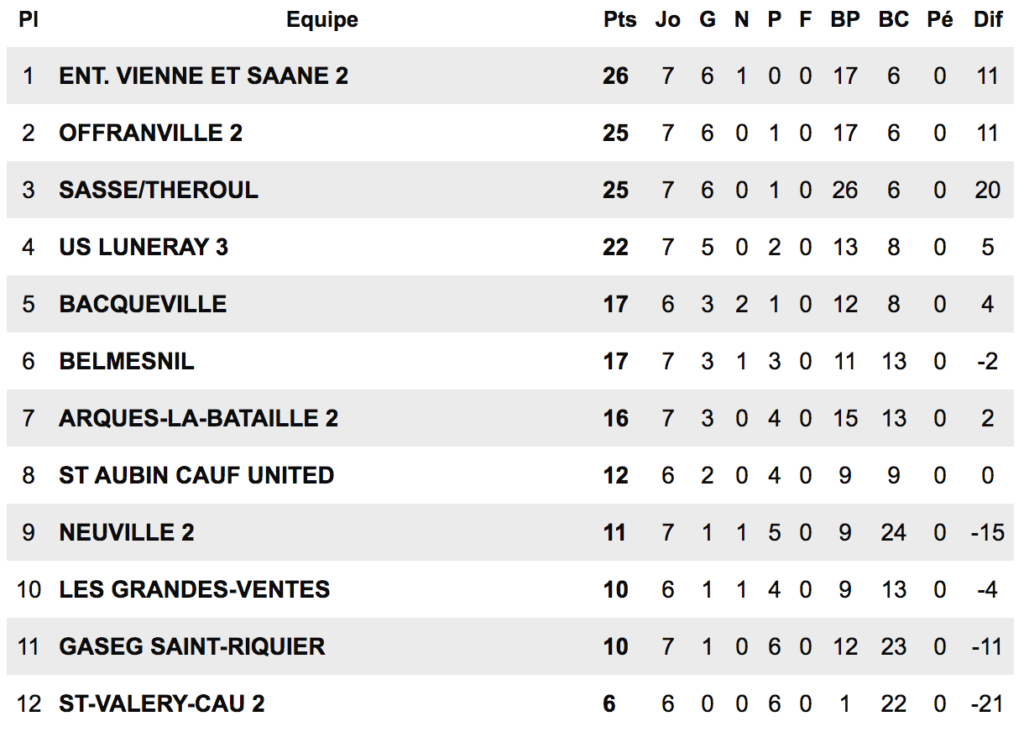Select NEUVILLE 2 team name

(x=126, y=532)
